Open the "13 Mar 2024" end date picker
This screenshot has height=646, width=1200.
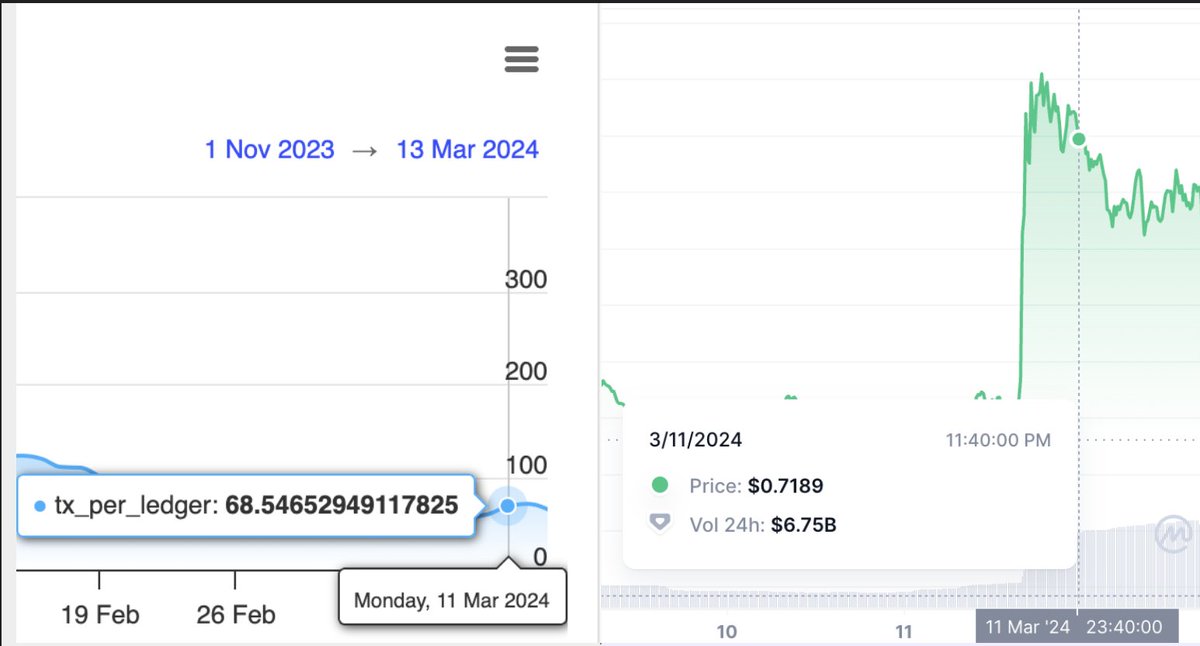[466, 148]
